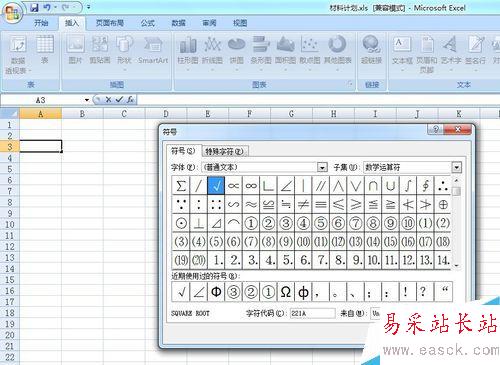Image resolution: width=500 pixels, height=365 pixels.
Task: Select the not-equal ≠ symbol
Action: click(x=303, y=204)
